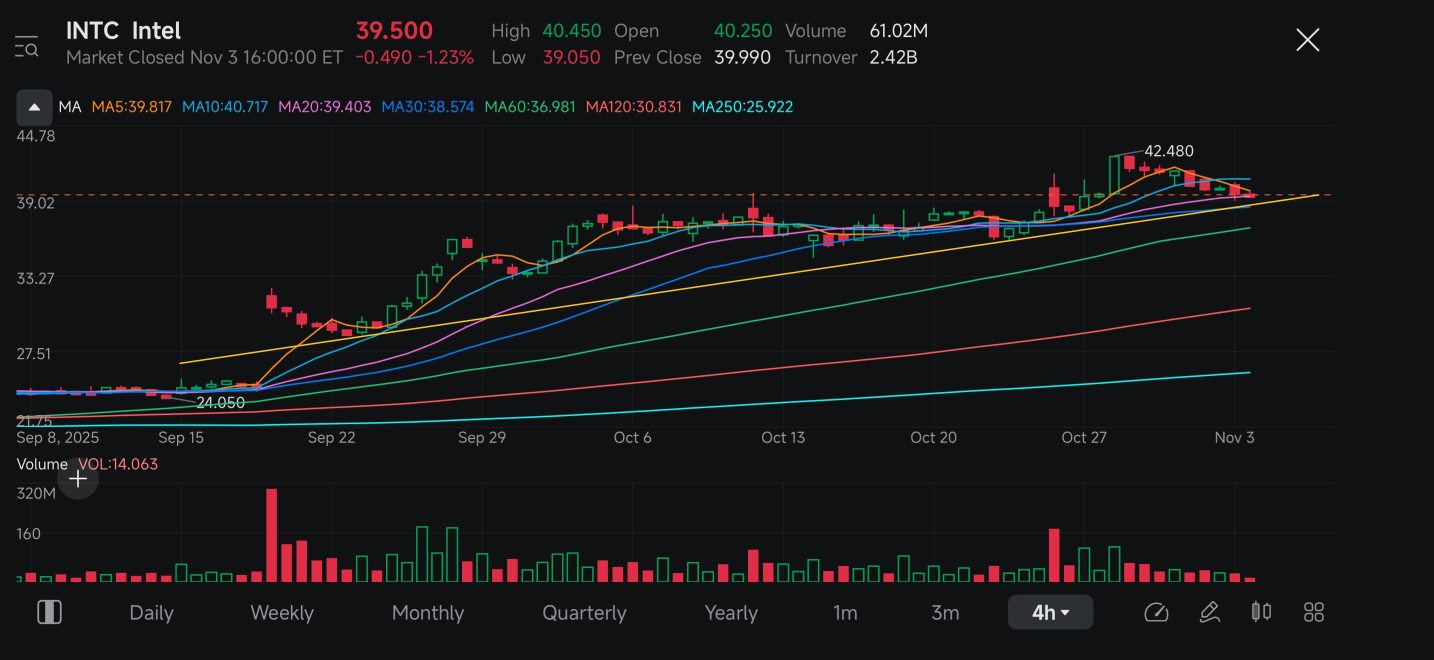Screen dimensions: 1434x660
Task: Open the 4h interval dropdown
Action: [1050, 612]
